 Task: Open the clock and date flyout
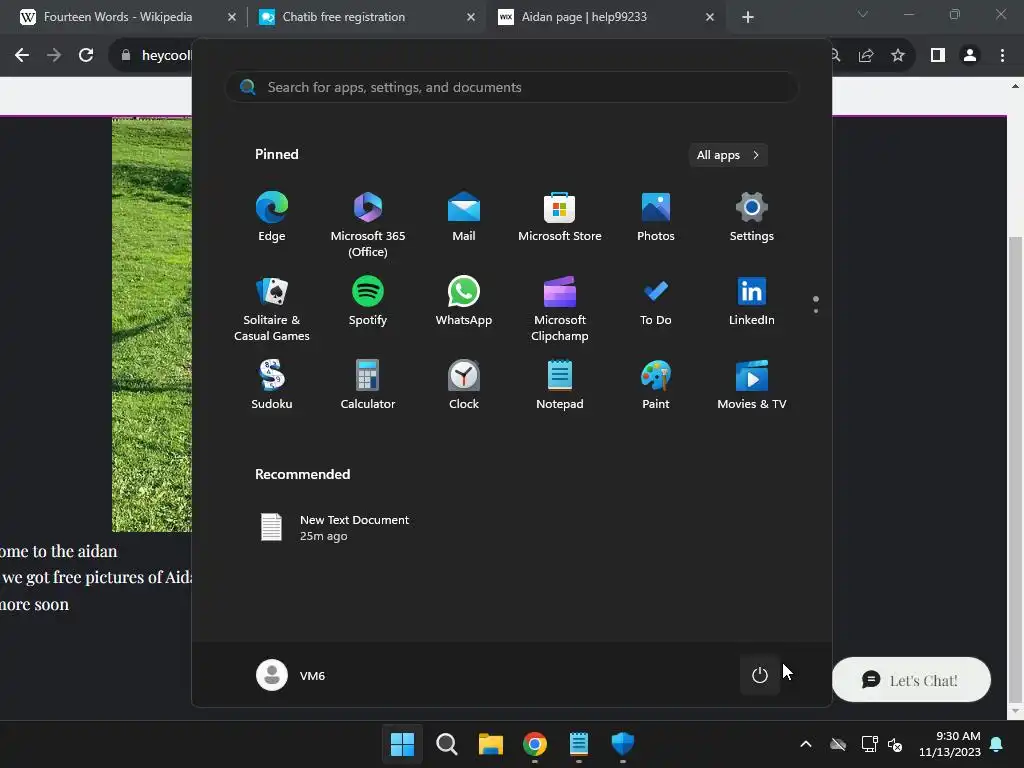tap(950, 744)
